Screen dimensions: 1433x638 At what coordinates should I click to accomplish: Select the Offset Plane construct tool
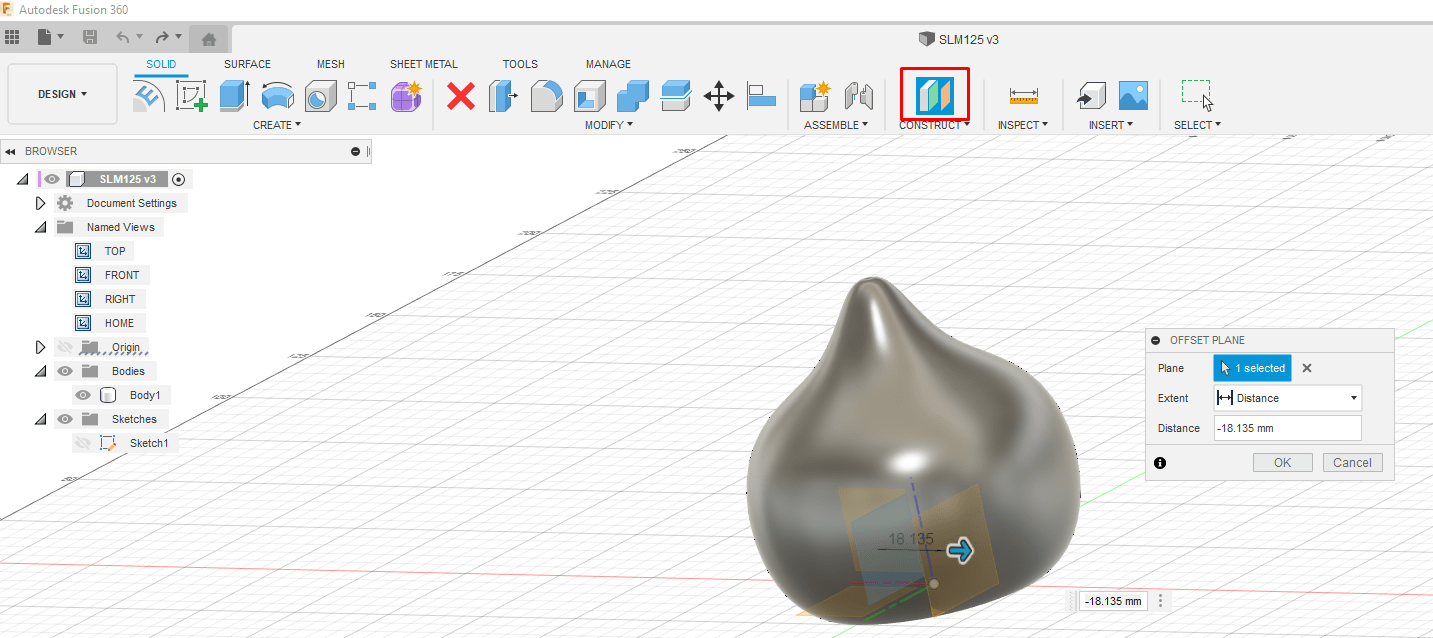coord(935,97)
